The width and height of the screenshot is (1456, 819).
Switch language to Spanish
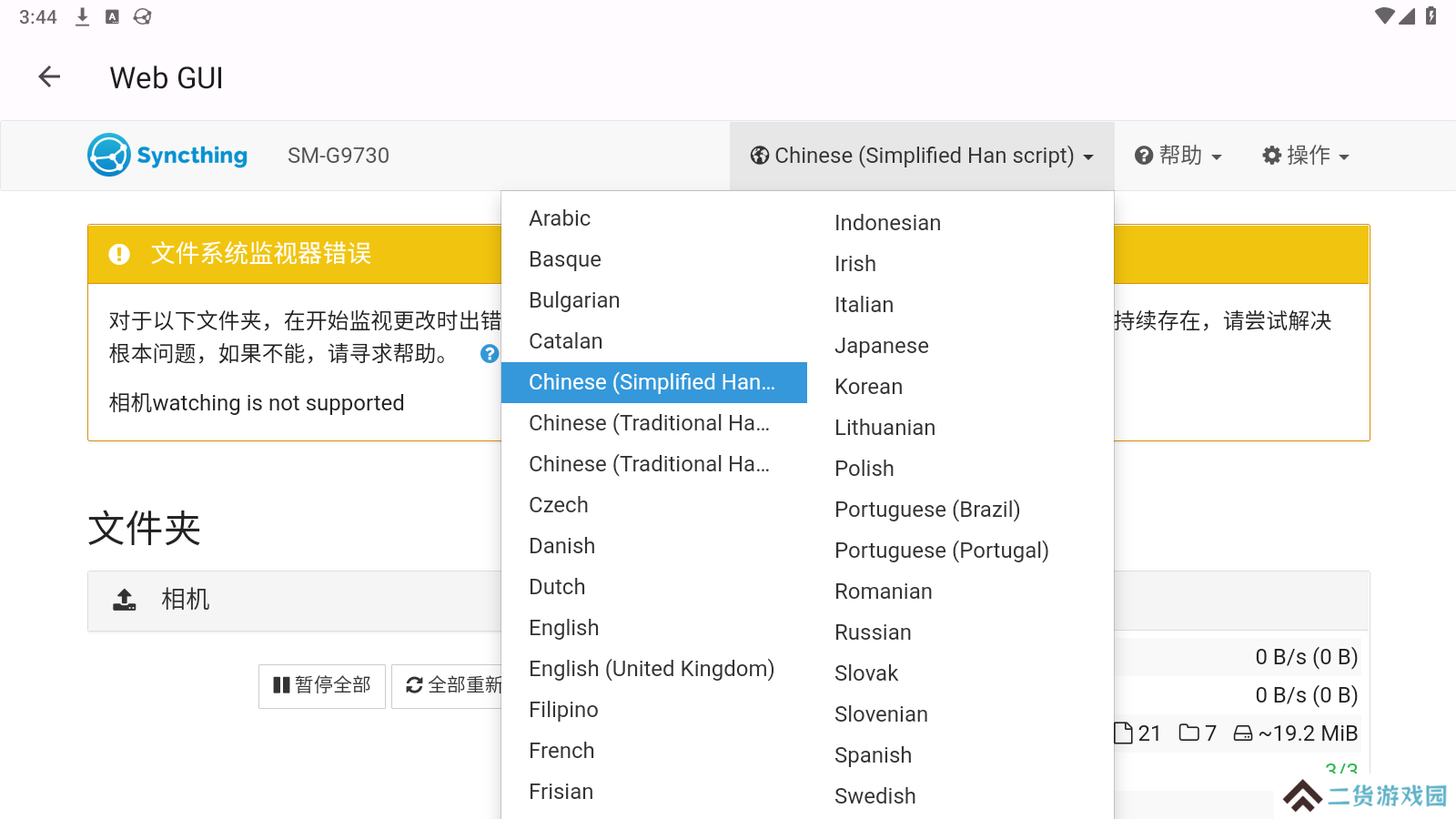click(959, 755)
